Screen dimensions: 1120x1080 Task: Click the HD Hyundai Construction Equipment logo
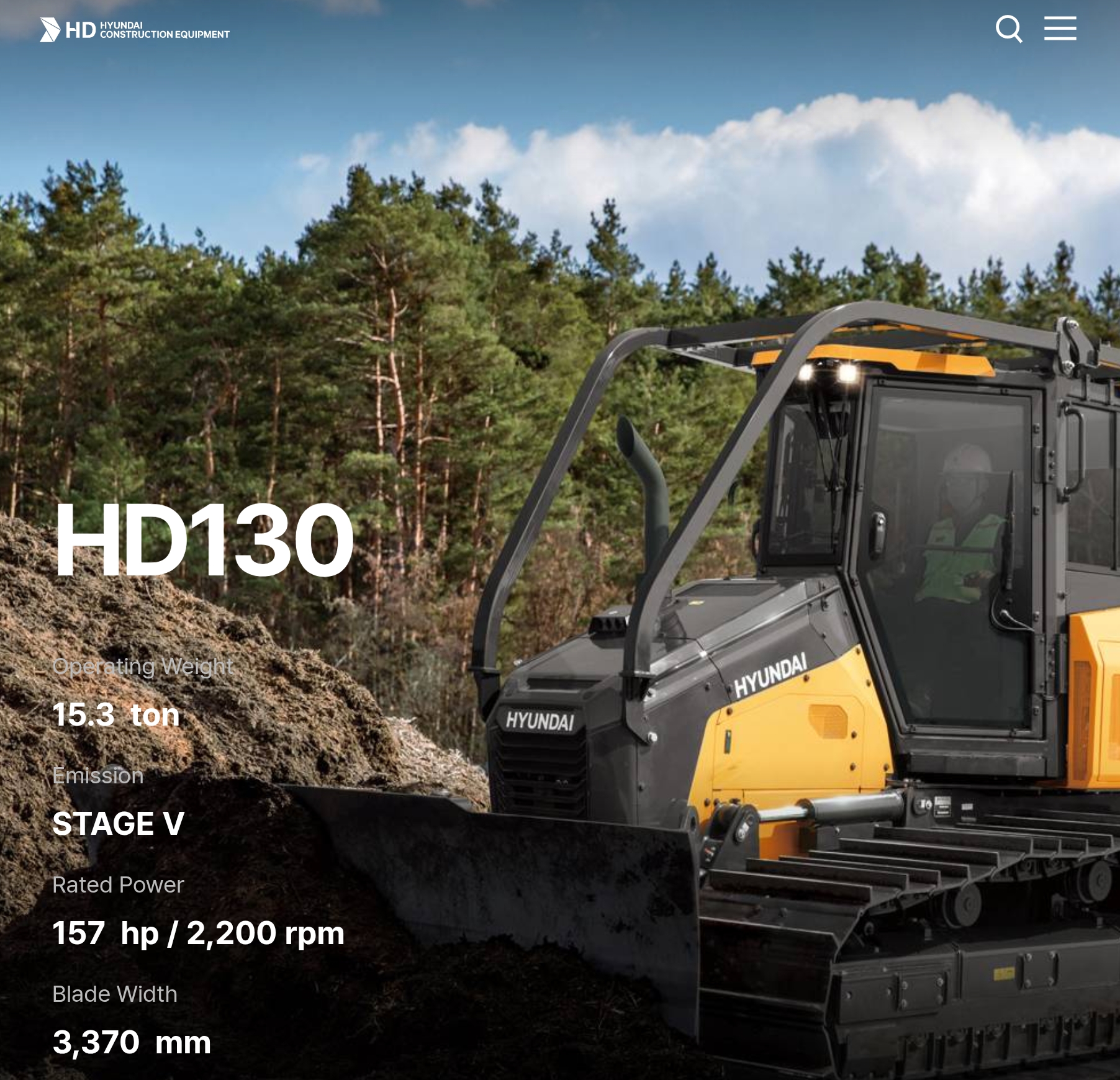point(135,30)
